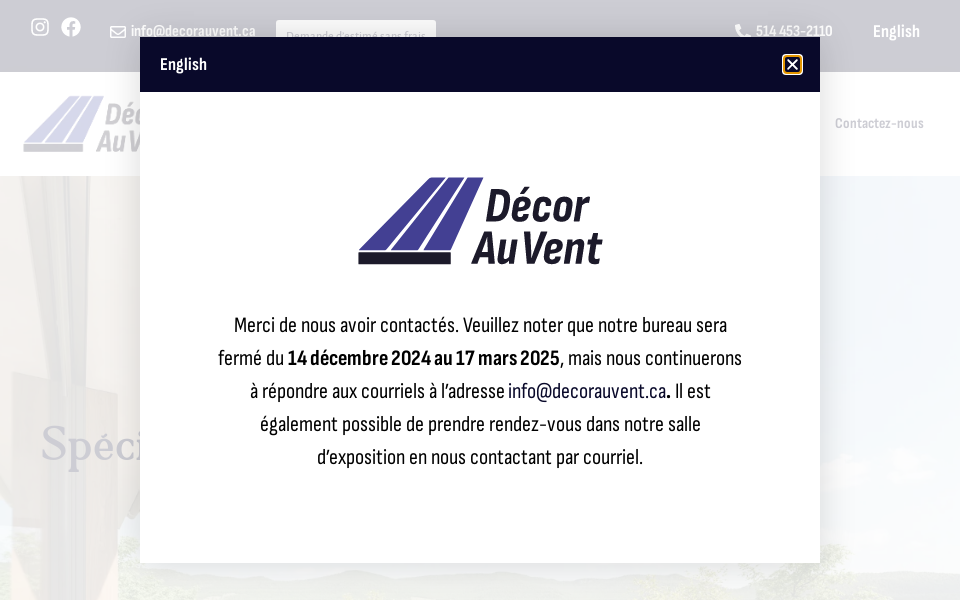Click the bold closure dates text in the message
960x600 pixels.
(x=424, y=358)
